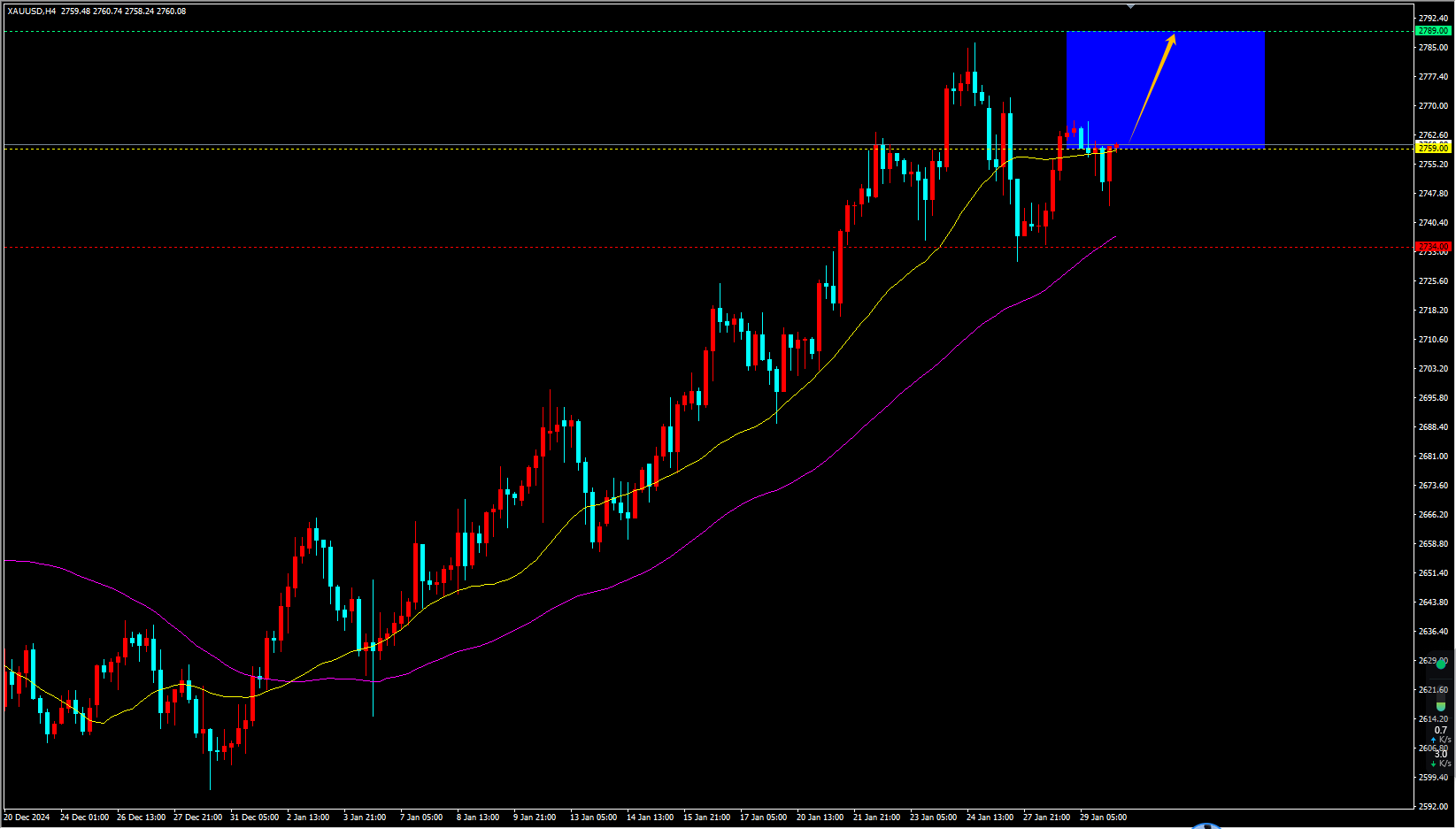
Task: Click the 2703.20 price axis label
Action: tap(1433, 368)
